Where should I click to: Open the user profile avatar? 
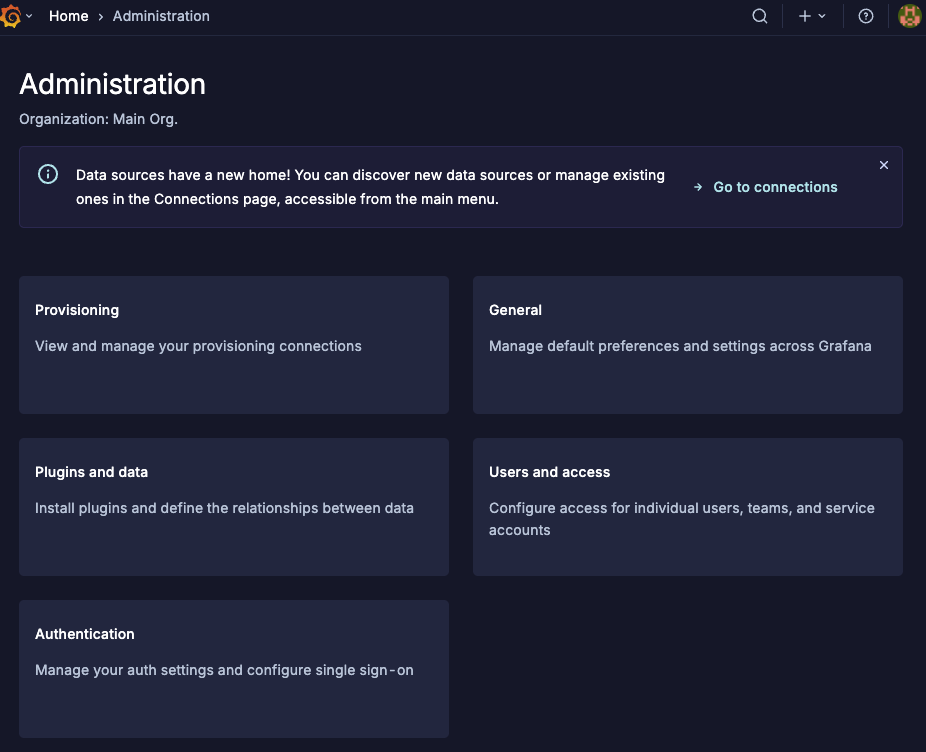[909, 16]
